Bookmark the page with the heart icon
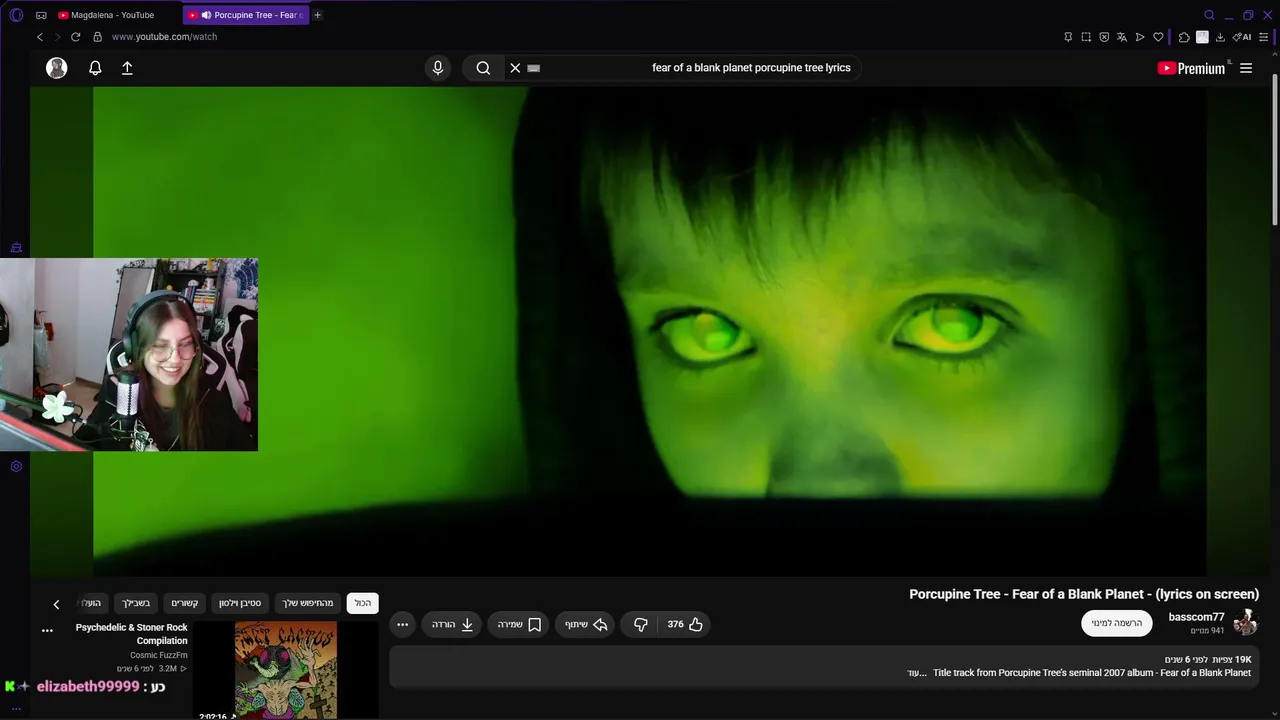Screen dimensions: 1280x720 point(1158,37)
